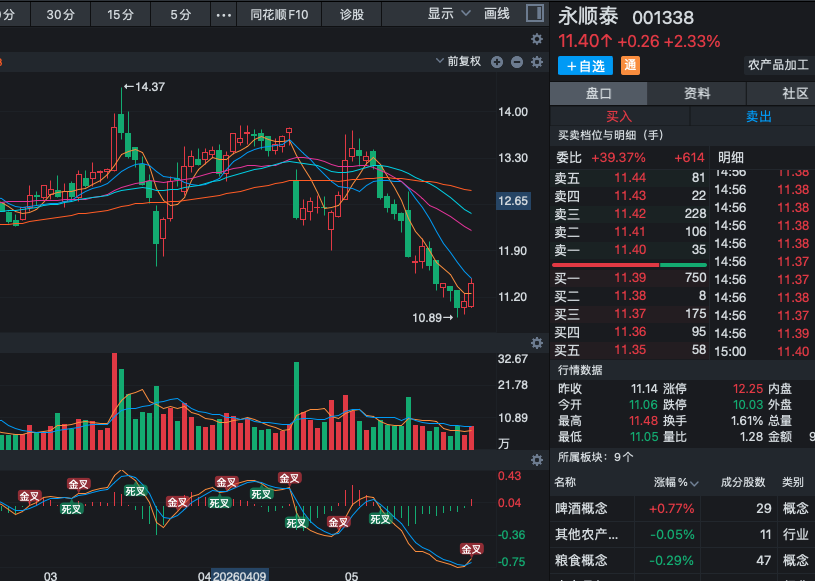This screenshot has width=815, height=581.
Task: Open the 粮食概念 sector row
Action: (682, 560)
